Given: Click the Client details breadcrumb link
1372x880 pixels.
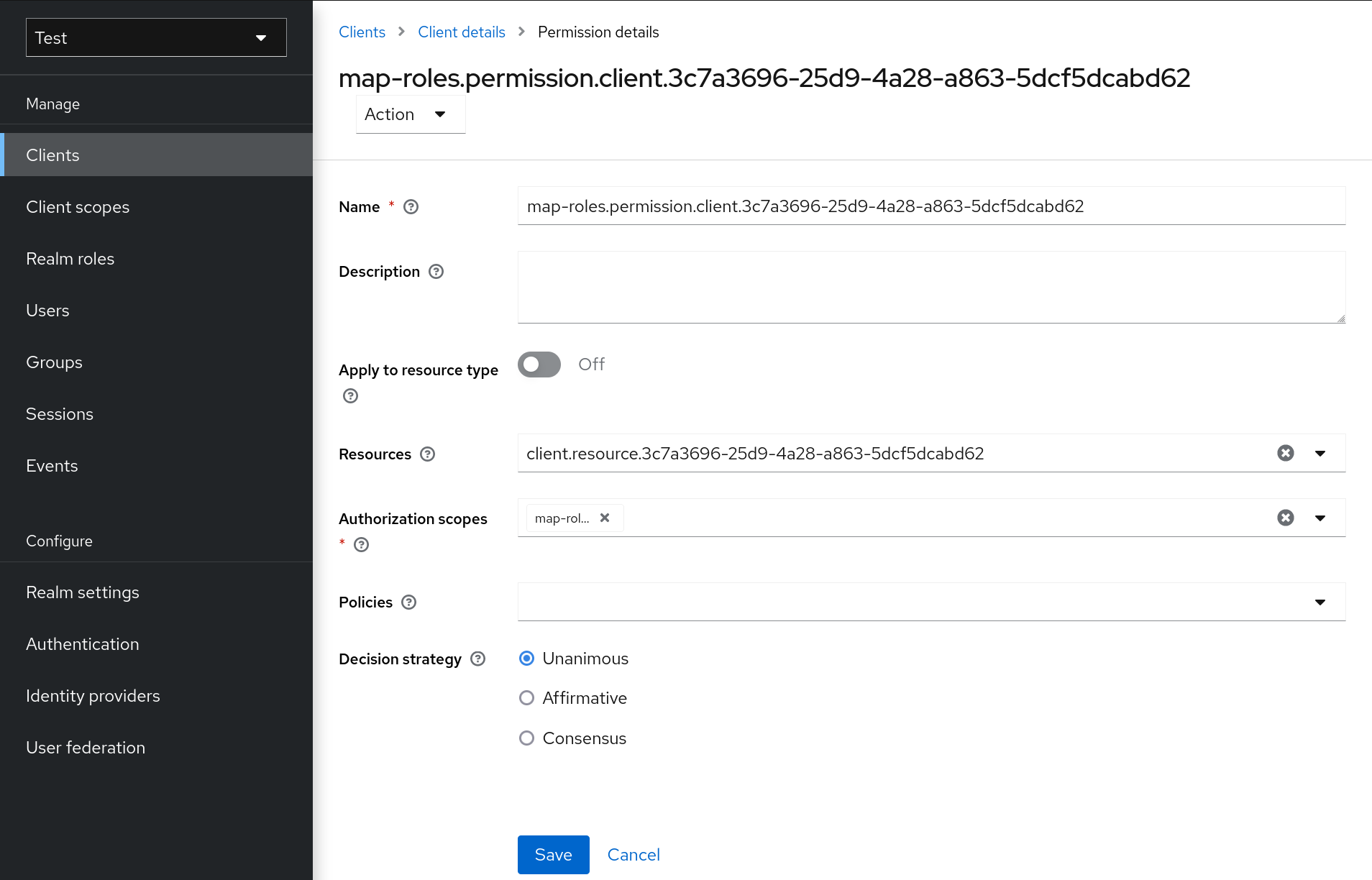Looking at the screenshot, I should click(x=461, y=32).
